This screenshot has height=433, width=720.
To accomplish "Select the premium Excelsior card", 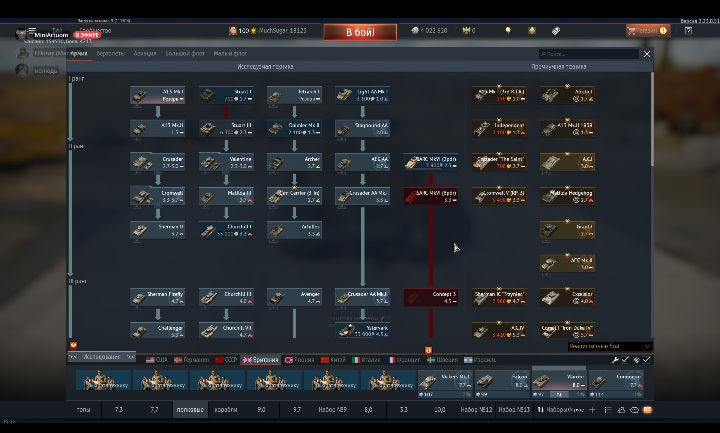I will [568, 298].
